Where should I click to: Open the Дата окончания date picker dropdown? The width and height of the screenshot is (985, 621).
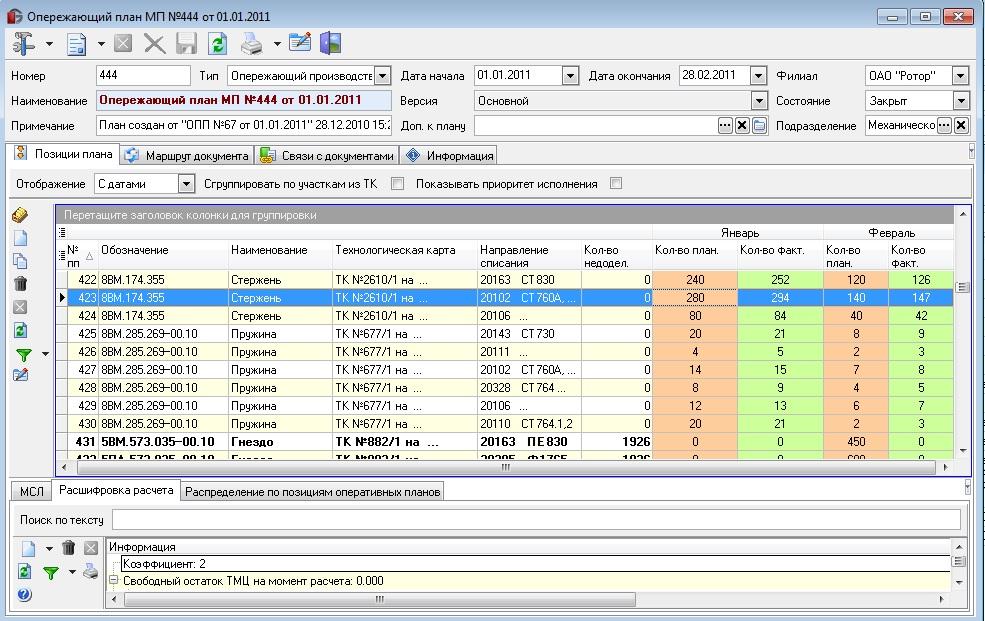click(758, 76)
